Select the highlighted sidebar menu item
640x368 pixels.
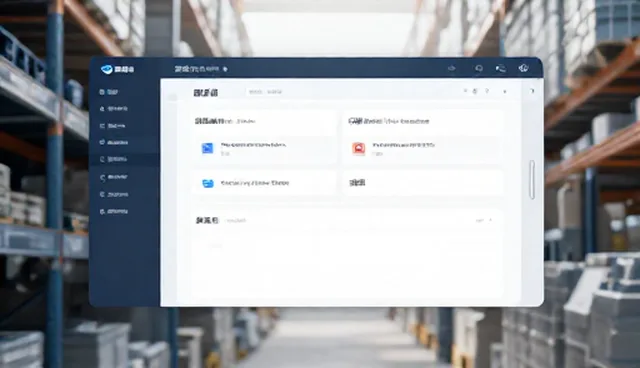(x=124, y=159)
